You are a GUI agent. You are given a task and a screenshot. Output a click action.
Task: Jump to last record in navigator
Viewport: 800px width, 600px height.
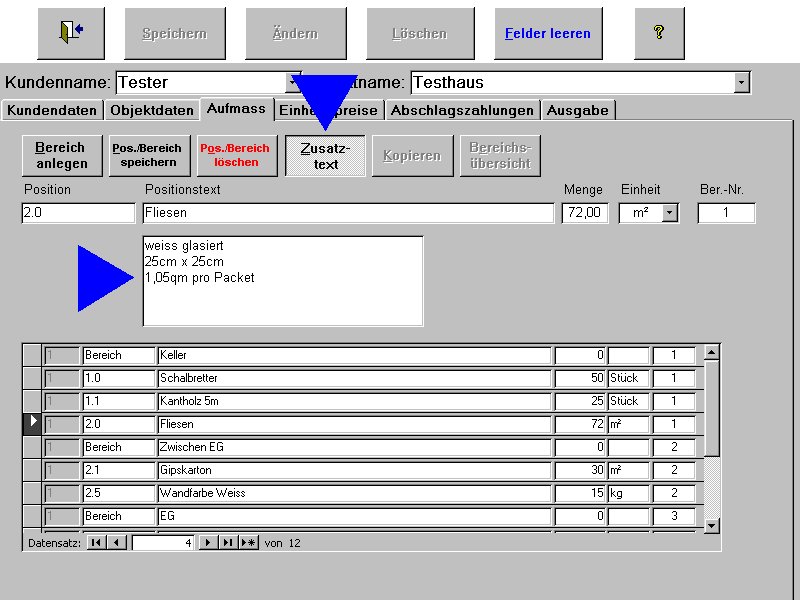(228, 543)
